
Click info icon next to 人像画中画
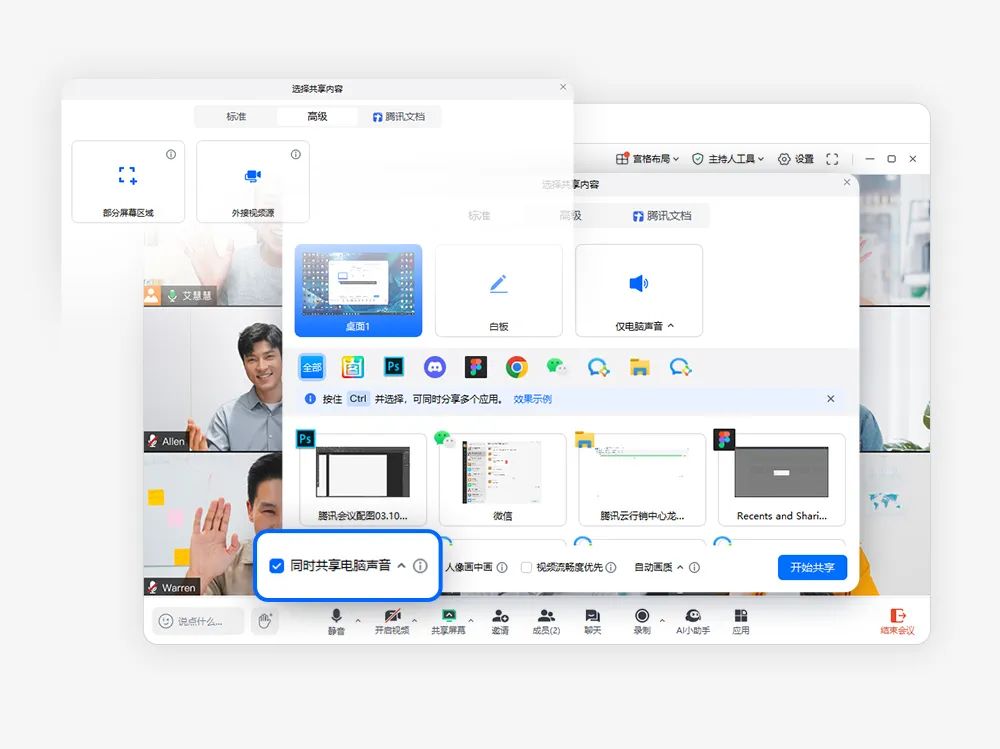(x=502, y=567)
